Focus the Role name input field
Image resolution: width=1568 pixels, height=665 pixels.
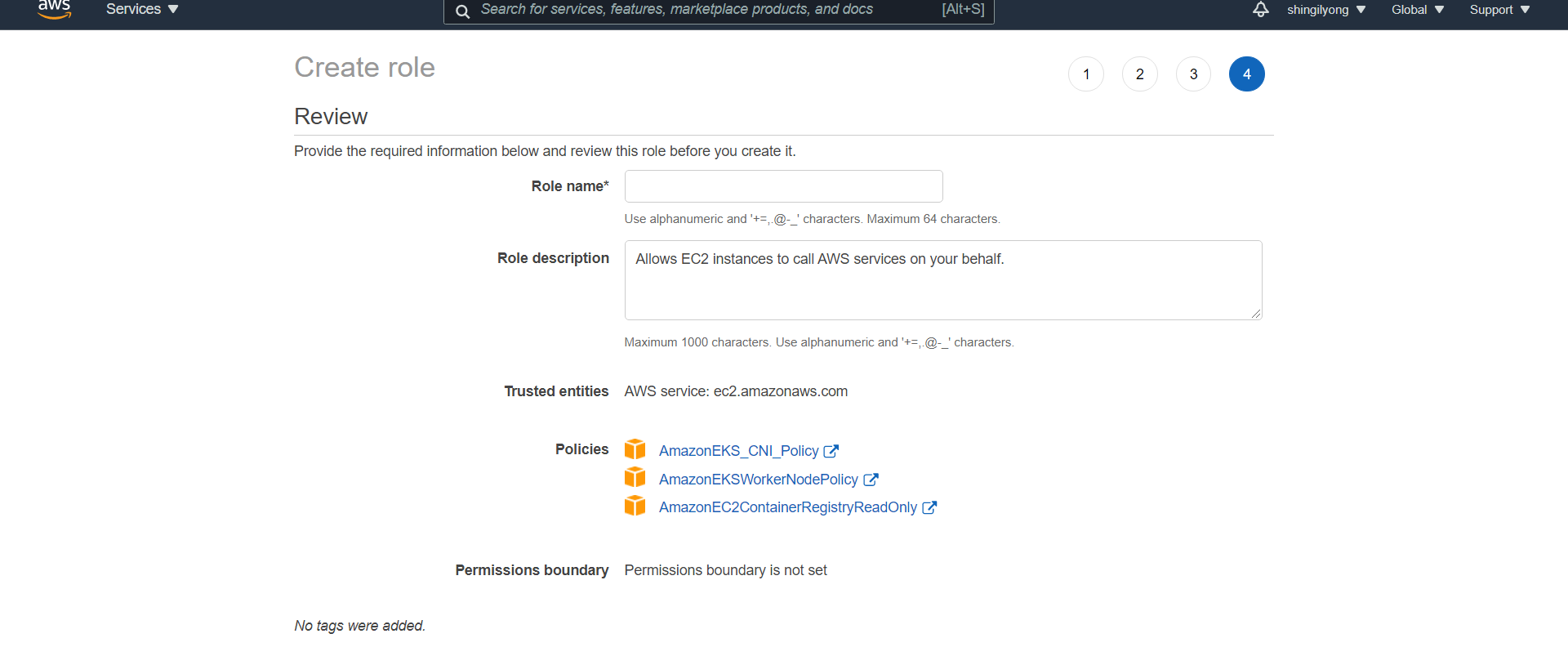coord(784,186)
